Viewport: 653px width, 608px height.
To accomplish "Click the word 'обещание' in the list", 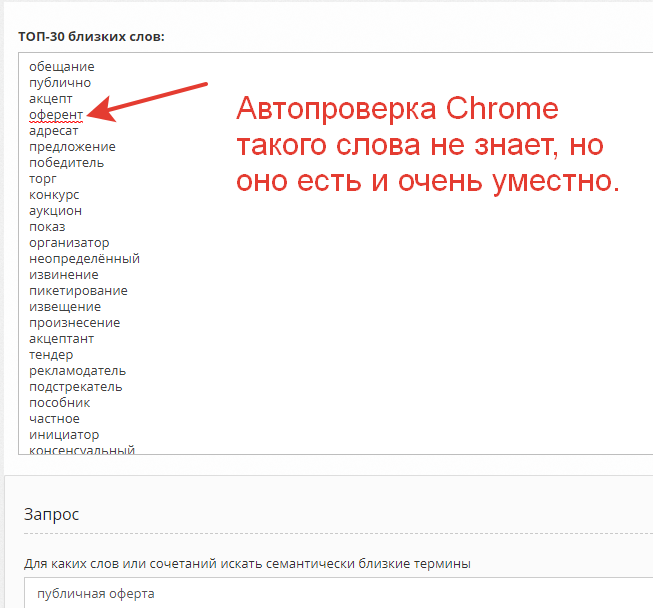I will click(x=62, y=67).
